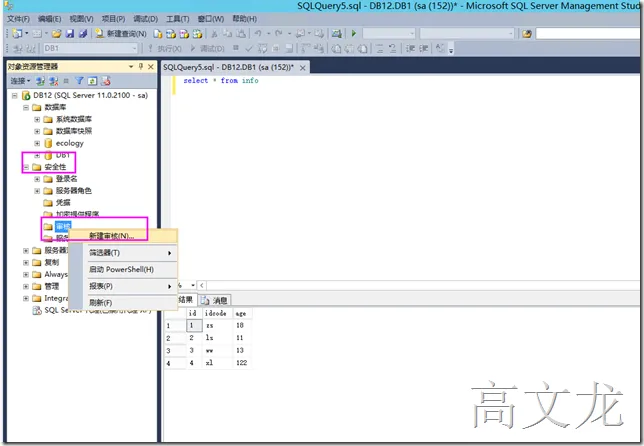Save the current query with the floppy icon
The height and width of the screenshot is (446, 644).
click(70, 33)
